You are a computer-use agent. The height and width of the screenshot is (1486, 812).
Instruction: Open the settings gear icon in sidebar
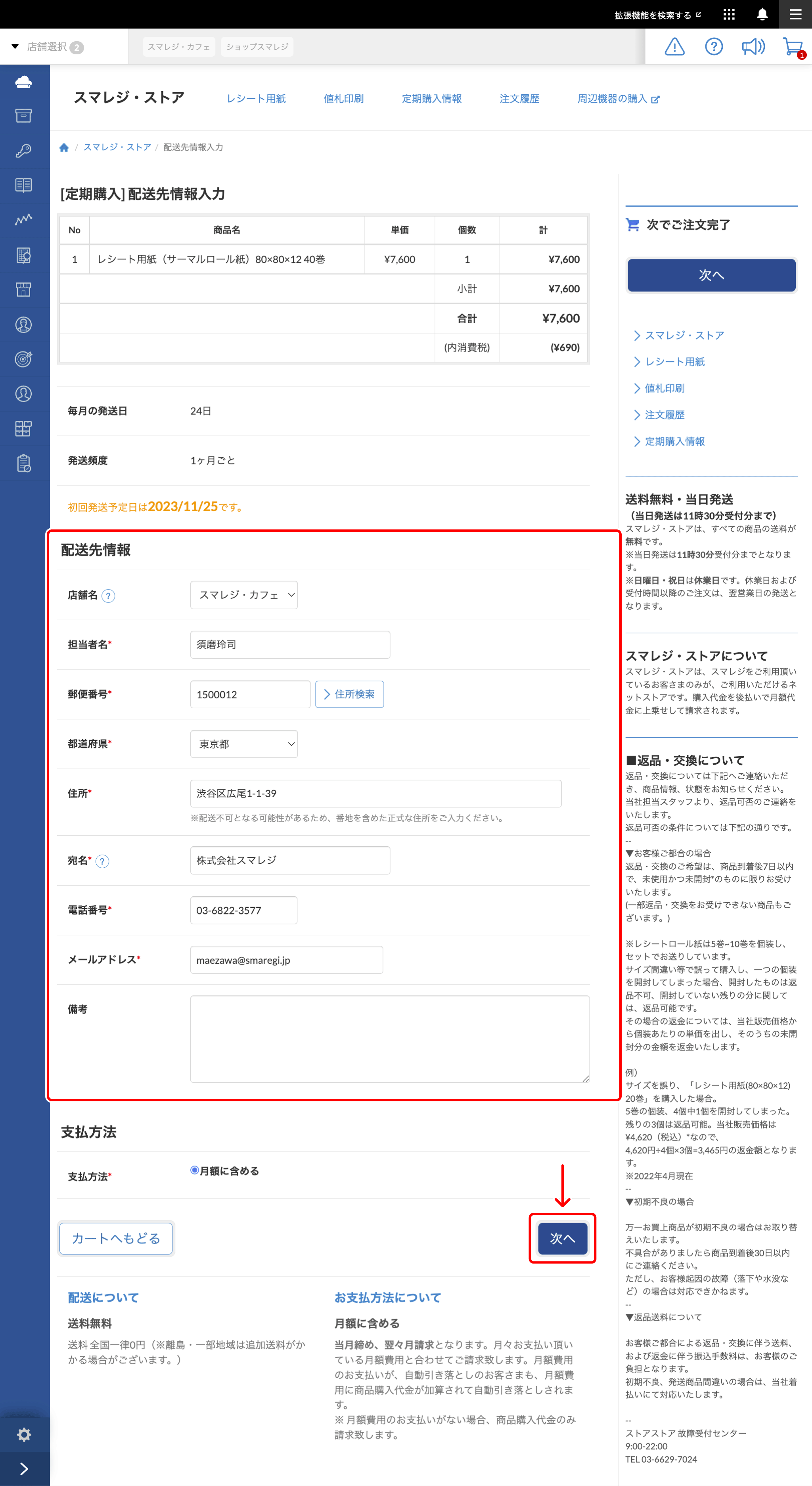tap(24, 1434)
